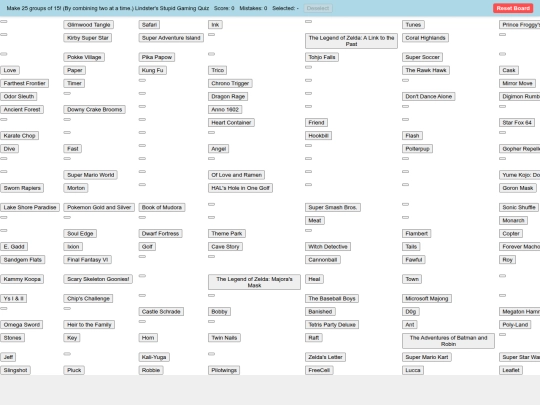Select the Ancient Forest tile
The height and width of the screenshot is (405, 540).
tap(22, 110)
